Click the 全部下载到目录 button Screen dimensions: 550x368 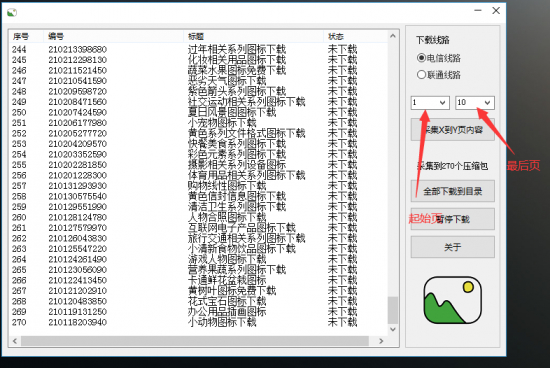point(452,191)
